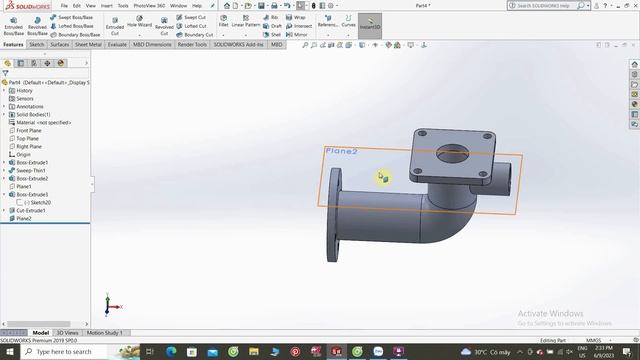Select the Boundary Cut command
The image size is (640, 360).
click(x=195, y=35)
